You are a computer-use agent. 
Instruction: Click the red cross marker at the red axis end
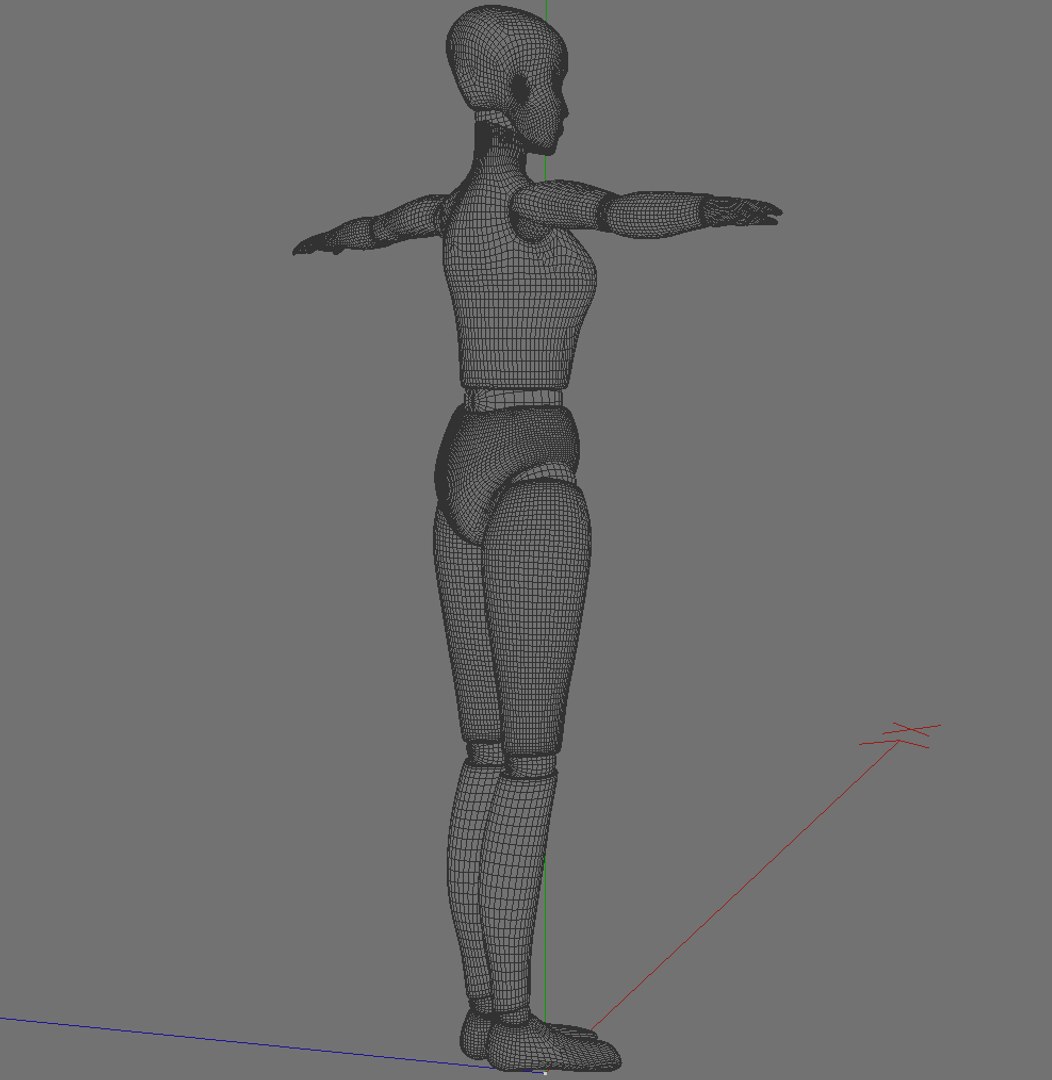pos(901,736)
